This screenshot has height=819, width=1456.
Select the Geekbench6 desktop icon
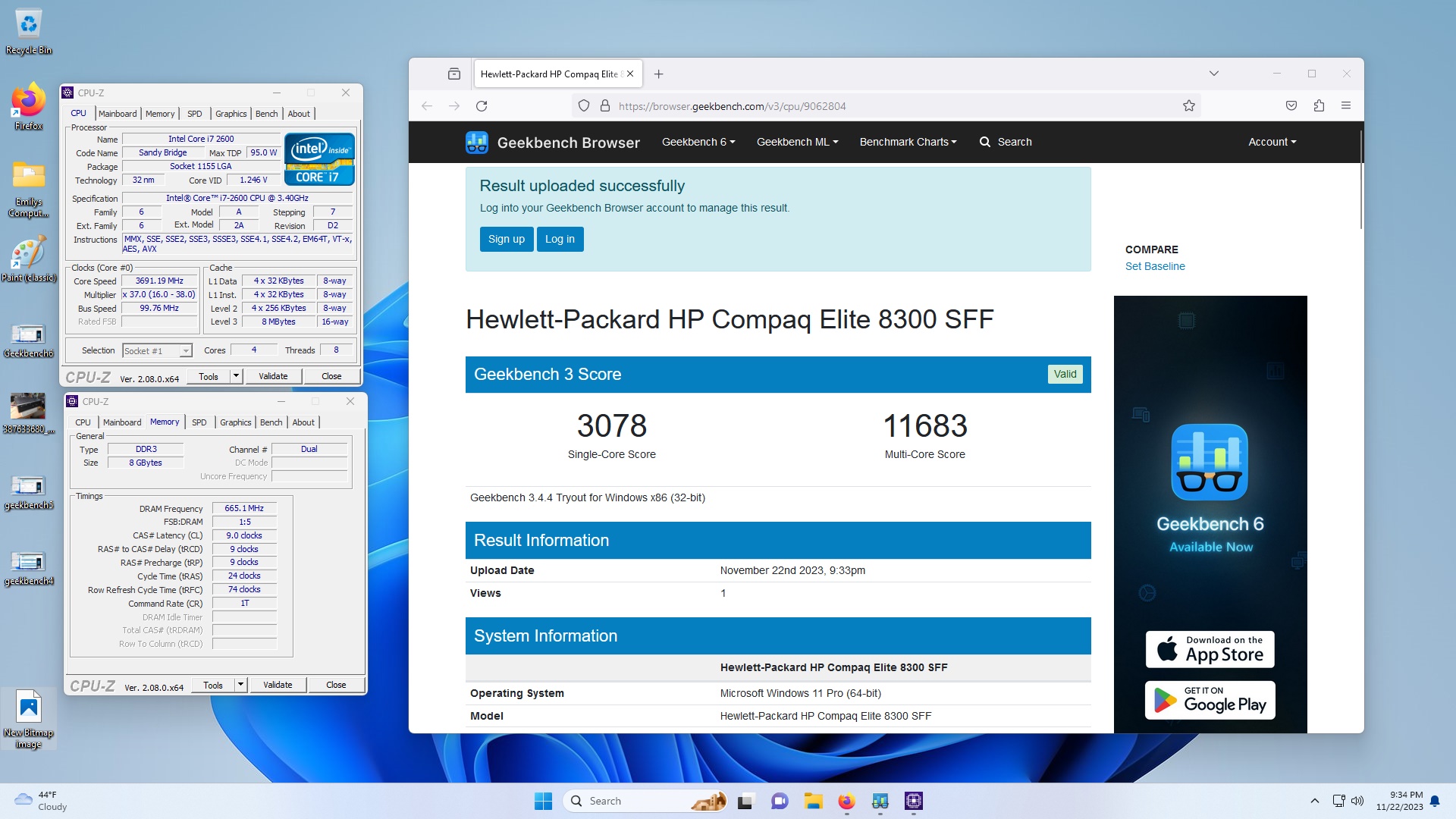pos(28,340)
